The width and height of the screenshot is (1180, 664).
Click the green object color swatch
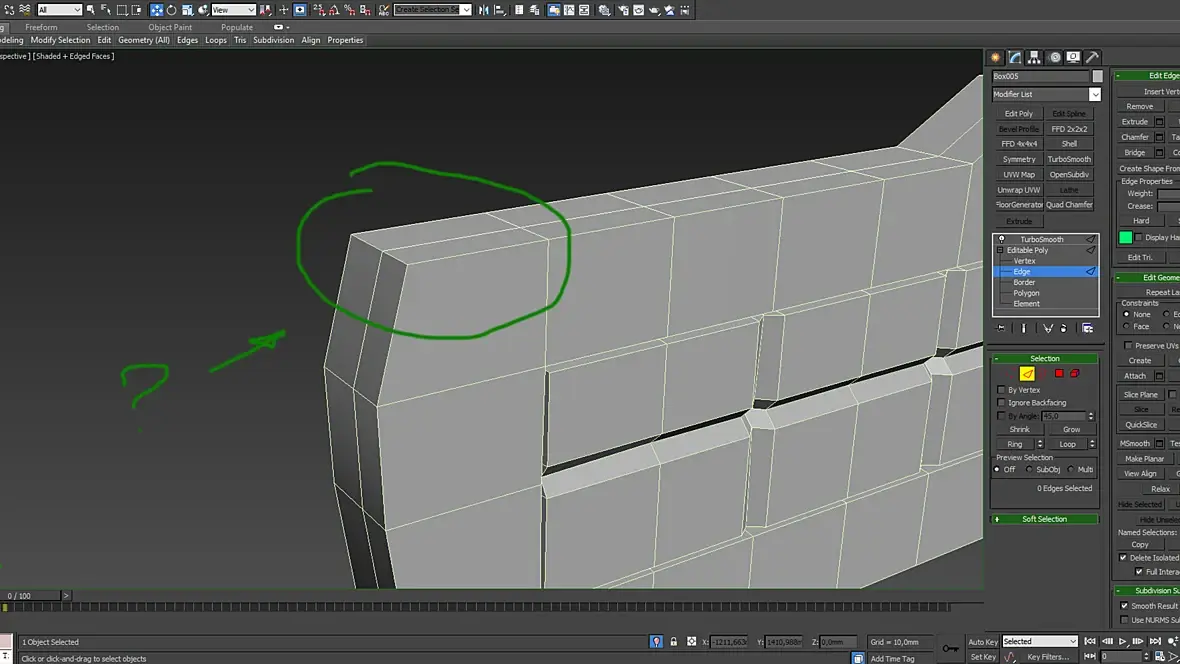(1125, 237)
